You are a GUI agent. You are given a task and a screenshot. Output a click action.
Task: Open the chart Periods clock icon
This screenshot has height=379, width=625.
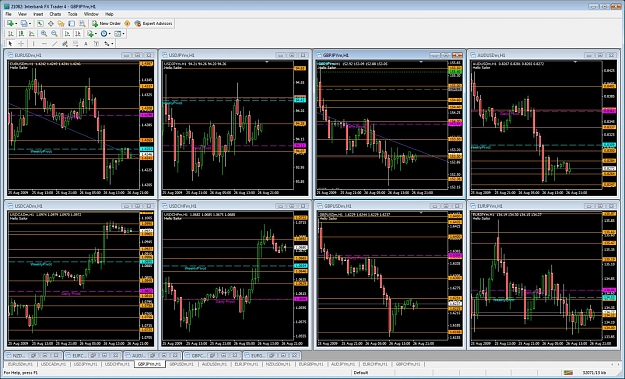click(x=104, y=33)
